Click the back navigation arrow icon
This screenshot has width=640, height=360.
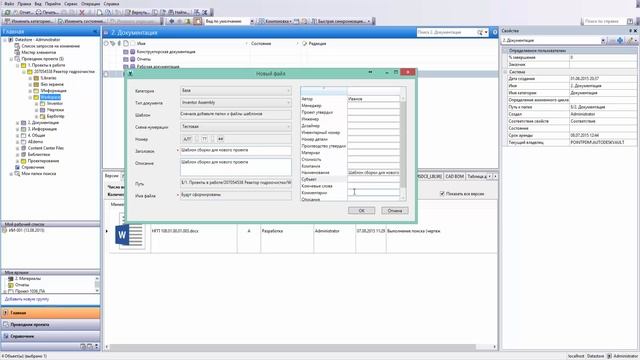click(171, 21)
